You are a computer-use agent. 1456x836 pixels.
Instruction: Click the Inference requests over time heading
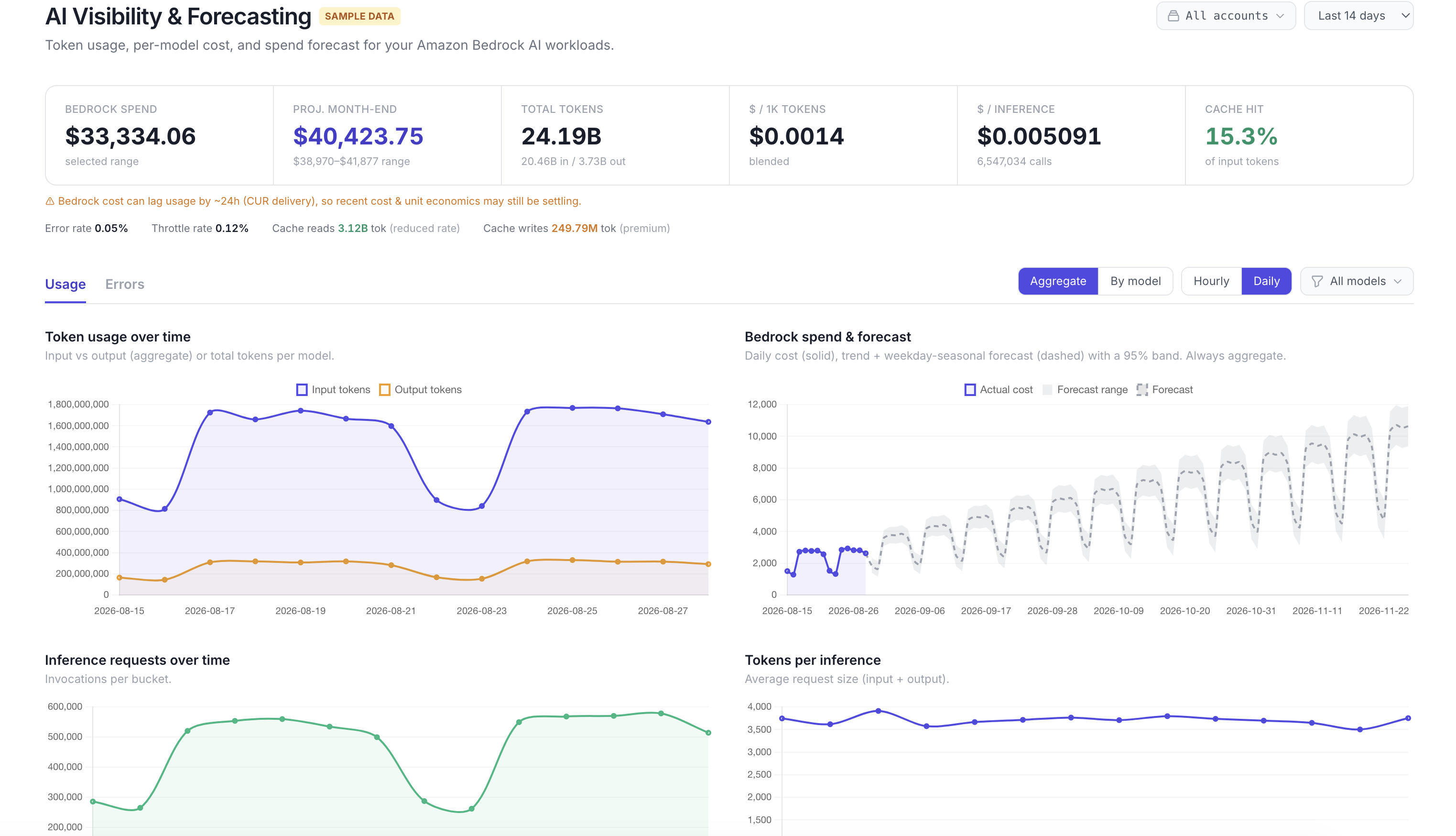(137, 660)
